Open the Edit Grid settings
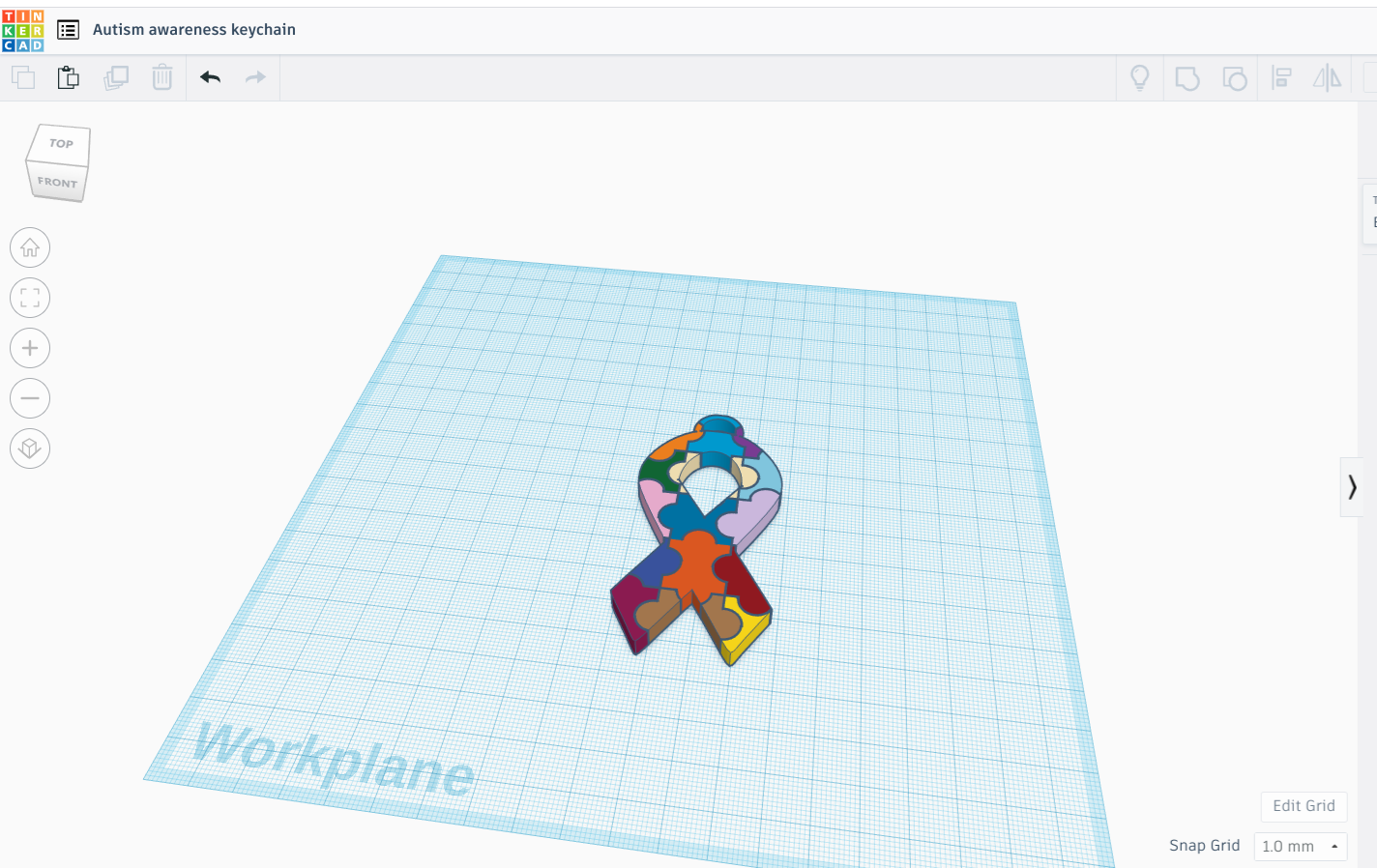This screenshot has width=1377, height=868. [1304, 806]
